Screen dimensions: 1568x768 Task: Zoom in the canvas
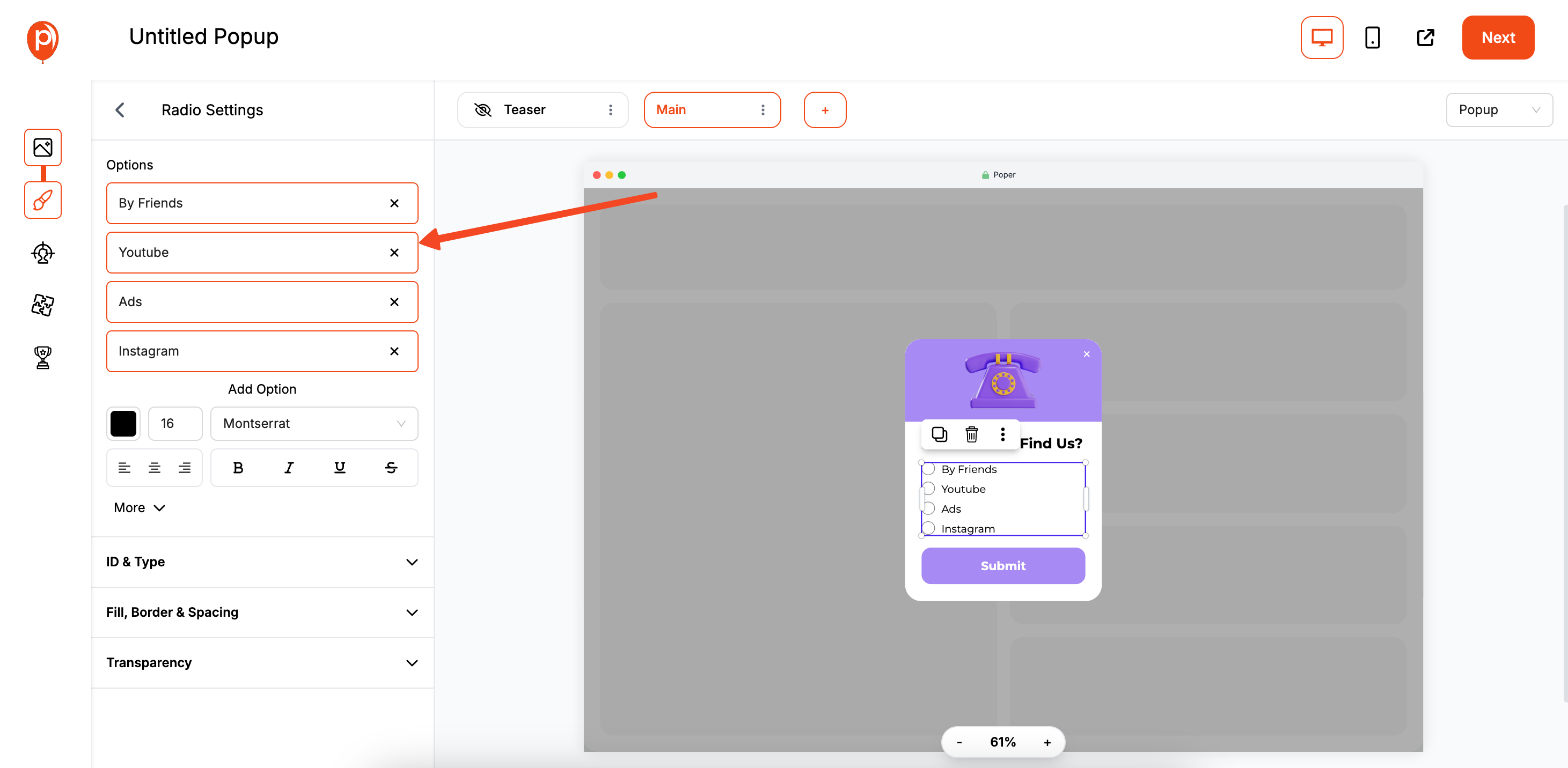click(1047, 742)
